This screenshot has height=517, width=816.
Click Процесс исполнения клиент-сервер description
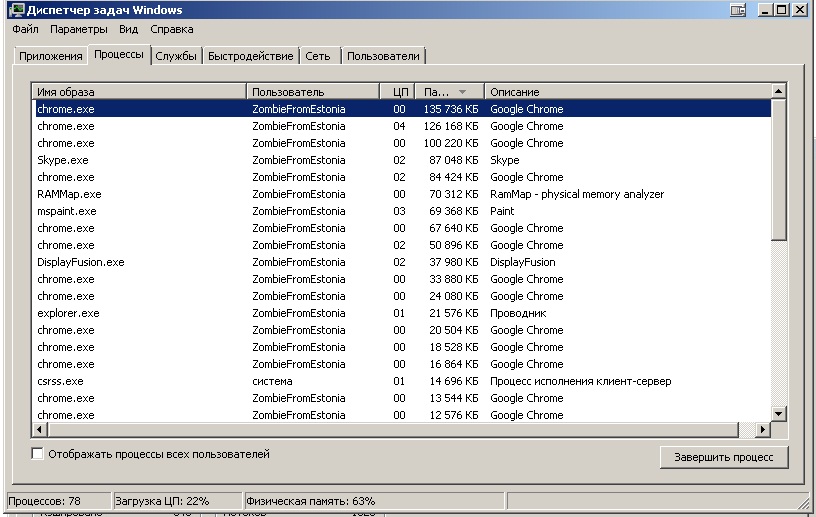coord(581,381)
